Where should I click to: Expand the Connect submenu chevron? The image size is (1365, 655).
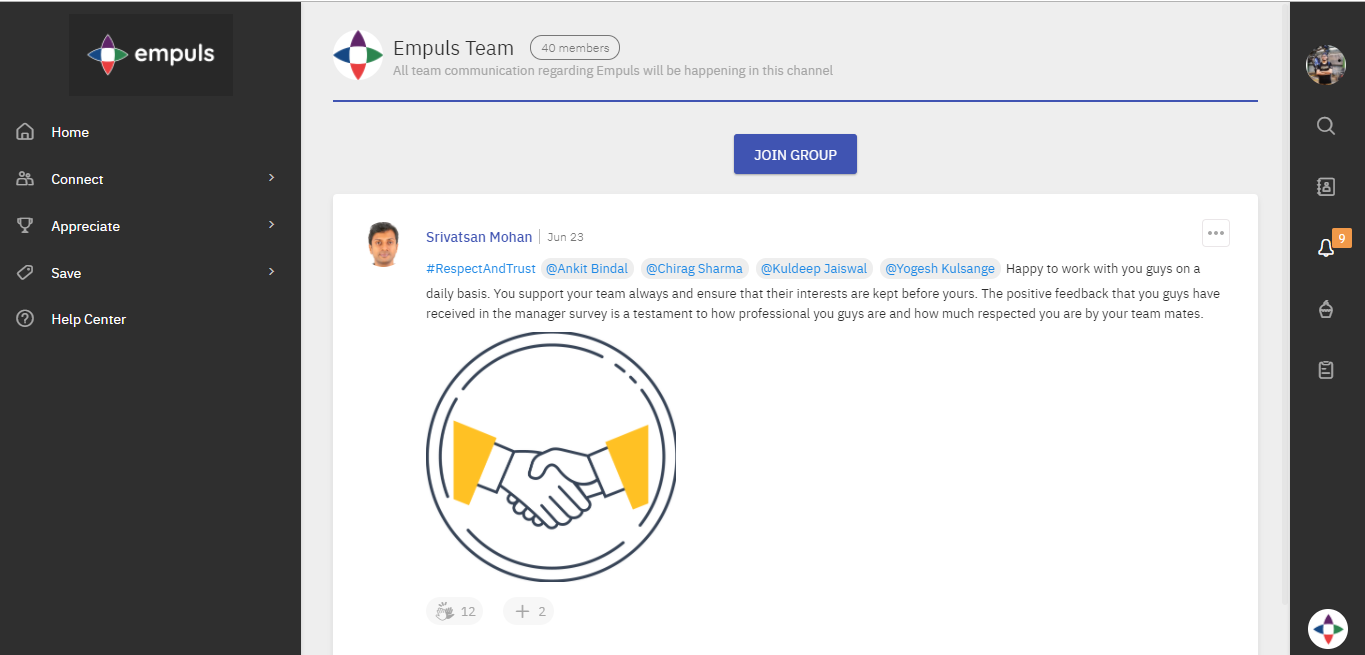[x=271, y=178]
